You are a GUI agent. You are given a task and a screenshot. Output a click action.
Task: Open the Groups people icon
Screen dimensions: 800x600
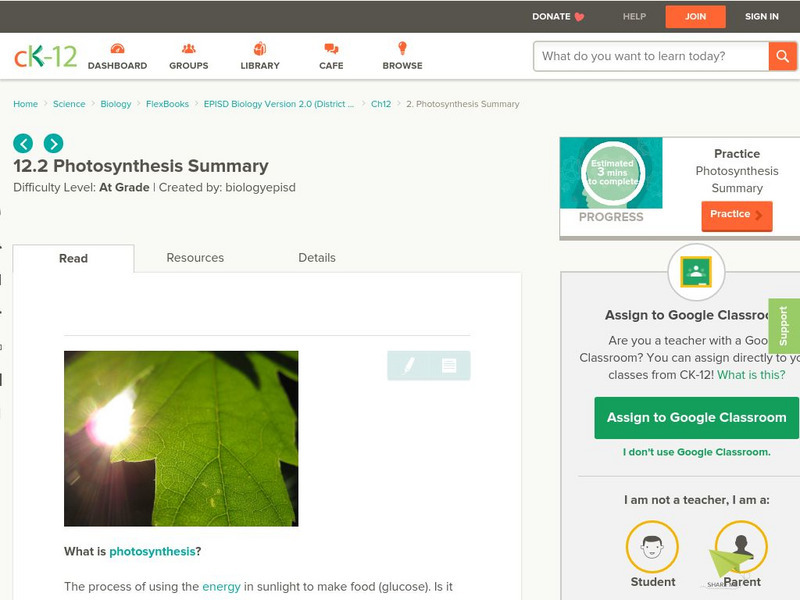coord(189,49)
